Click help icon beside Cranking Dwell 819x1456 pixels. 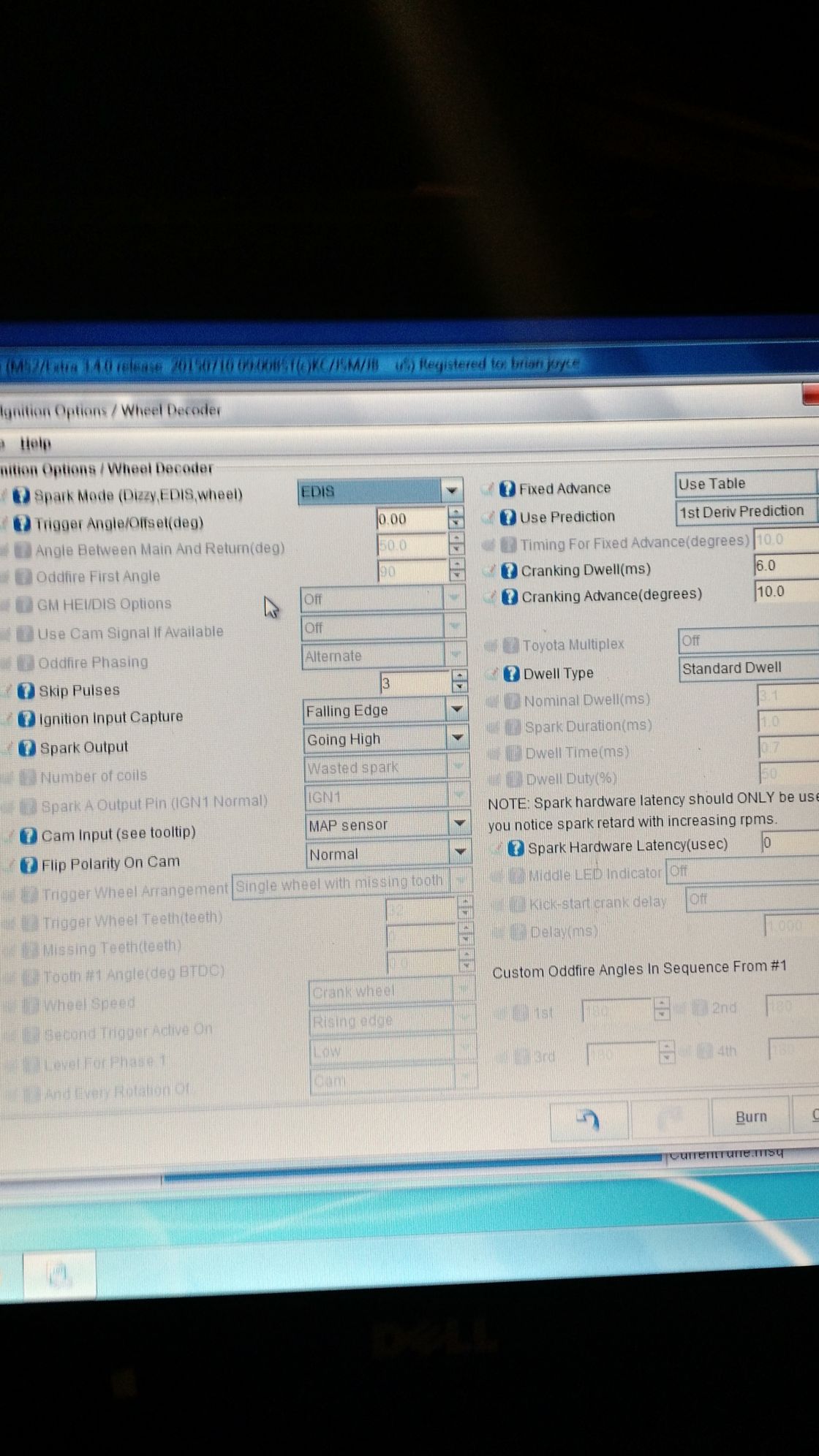510,571
